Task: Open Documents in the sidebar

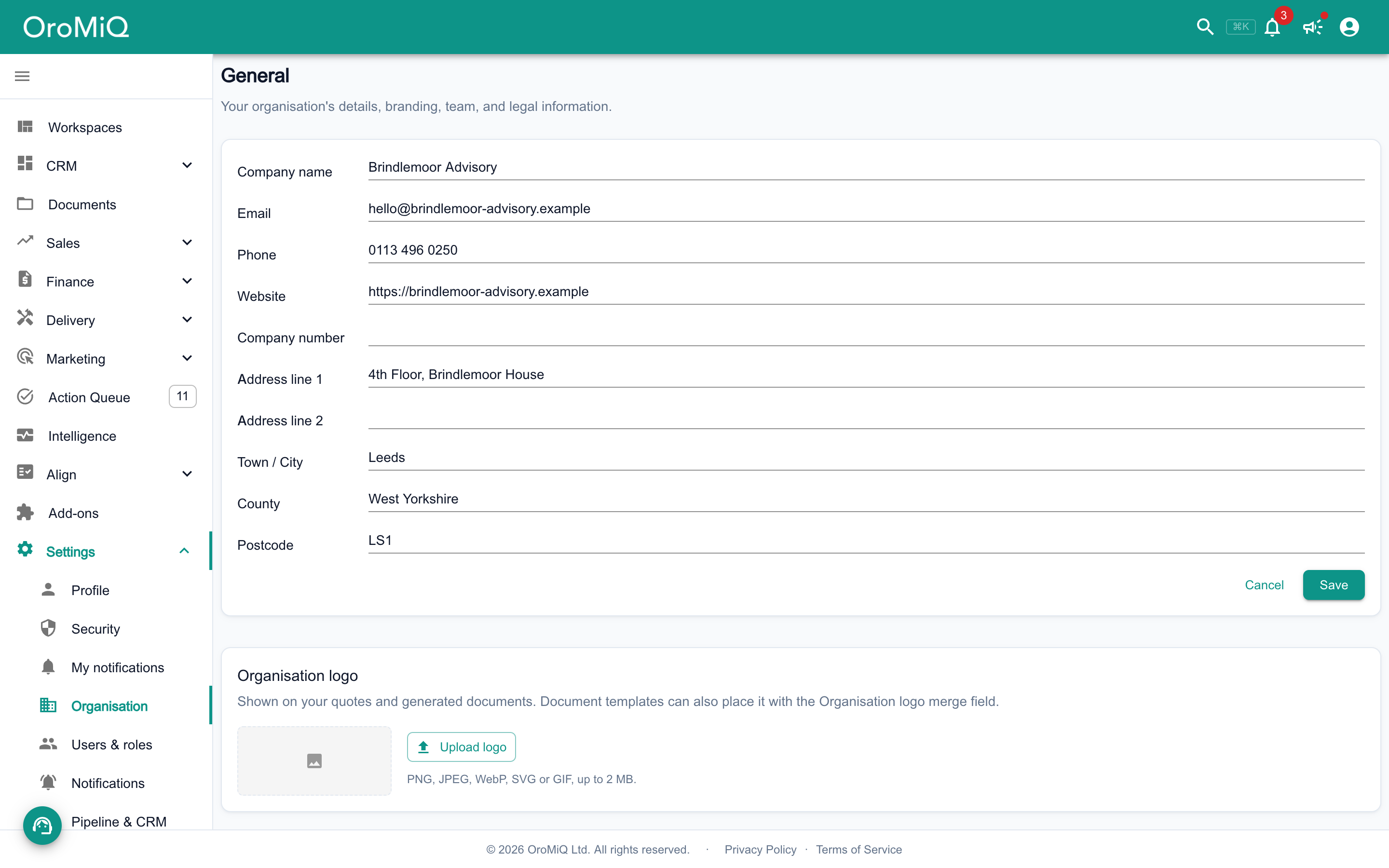Action: tap(106, 204)
